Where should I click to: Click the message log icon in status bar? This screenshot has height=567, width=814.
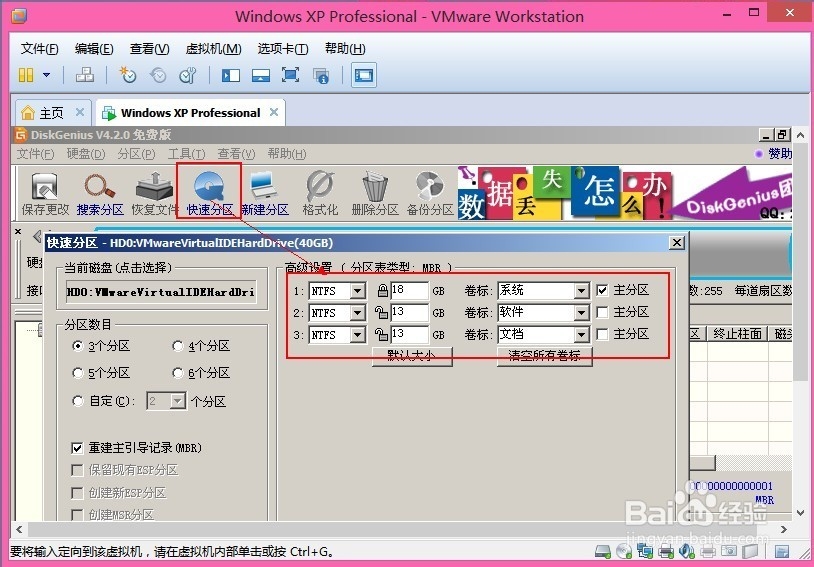click(782, 551)
